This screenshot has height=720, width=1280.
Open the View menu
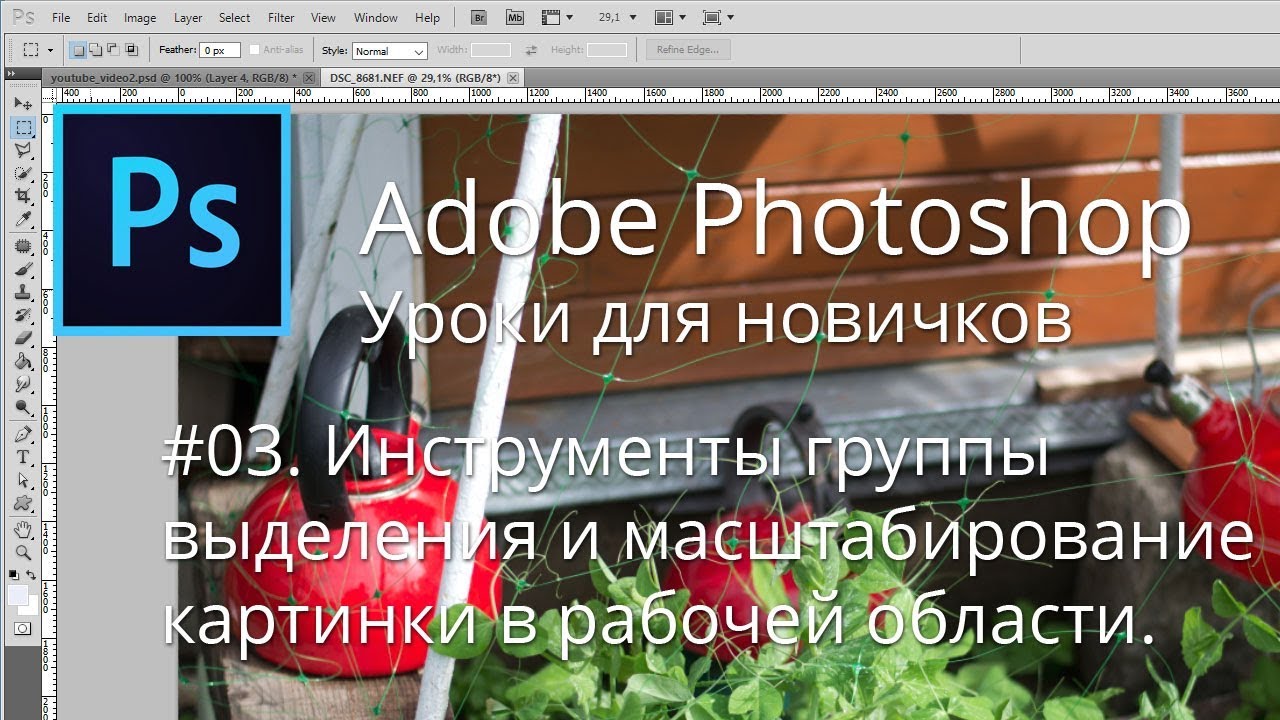click(323, 18)
